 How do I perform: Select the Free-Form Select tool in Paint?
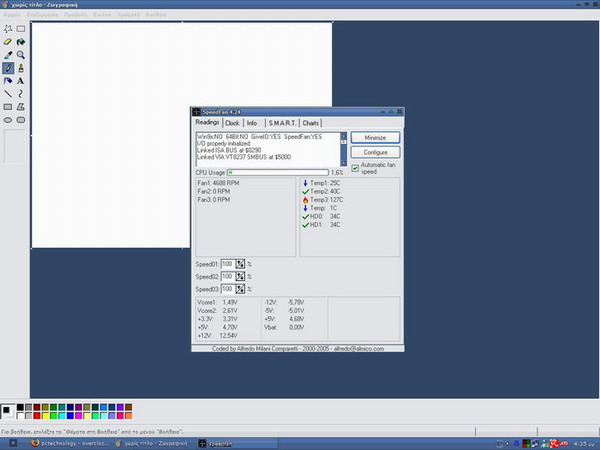(x=8, y=29)
